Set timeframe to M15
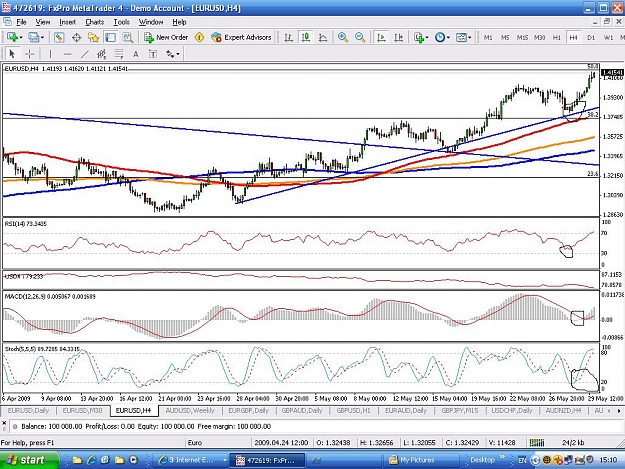The width and height of the screenshot is (625, 469). (522, 37)
